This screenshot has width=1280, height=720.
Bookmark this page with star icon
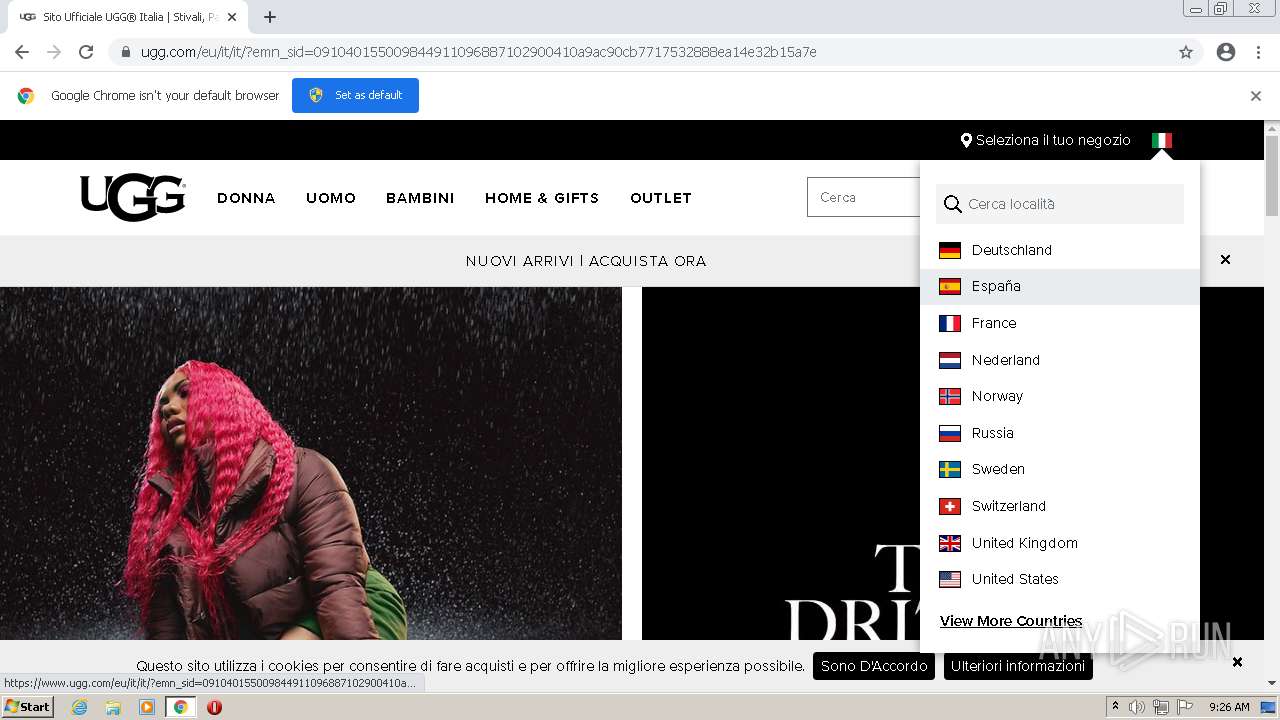(x=1186, y=52)
